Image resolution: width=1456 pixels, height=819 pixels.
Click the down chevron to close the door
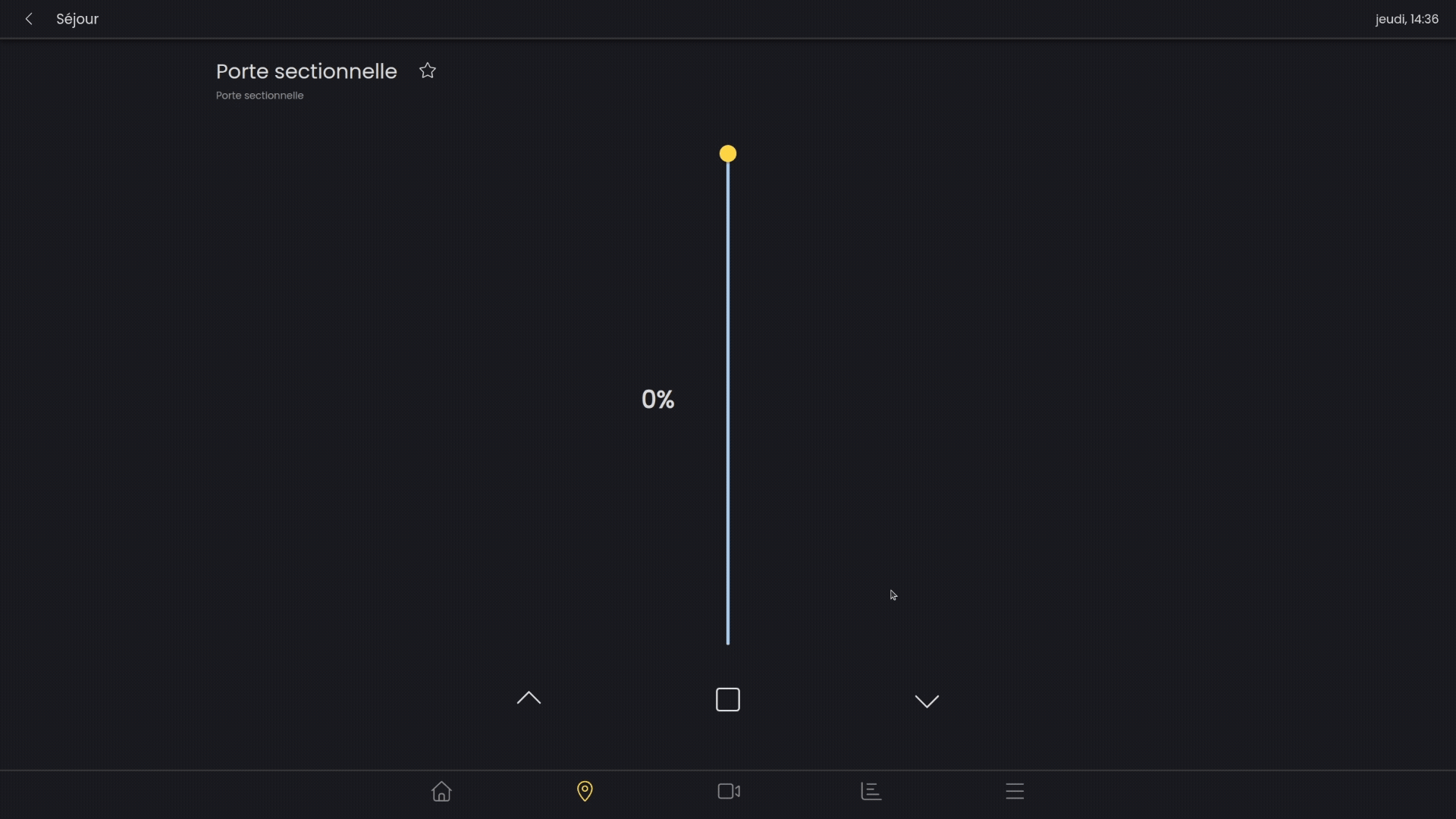coord(927,701)
